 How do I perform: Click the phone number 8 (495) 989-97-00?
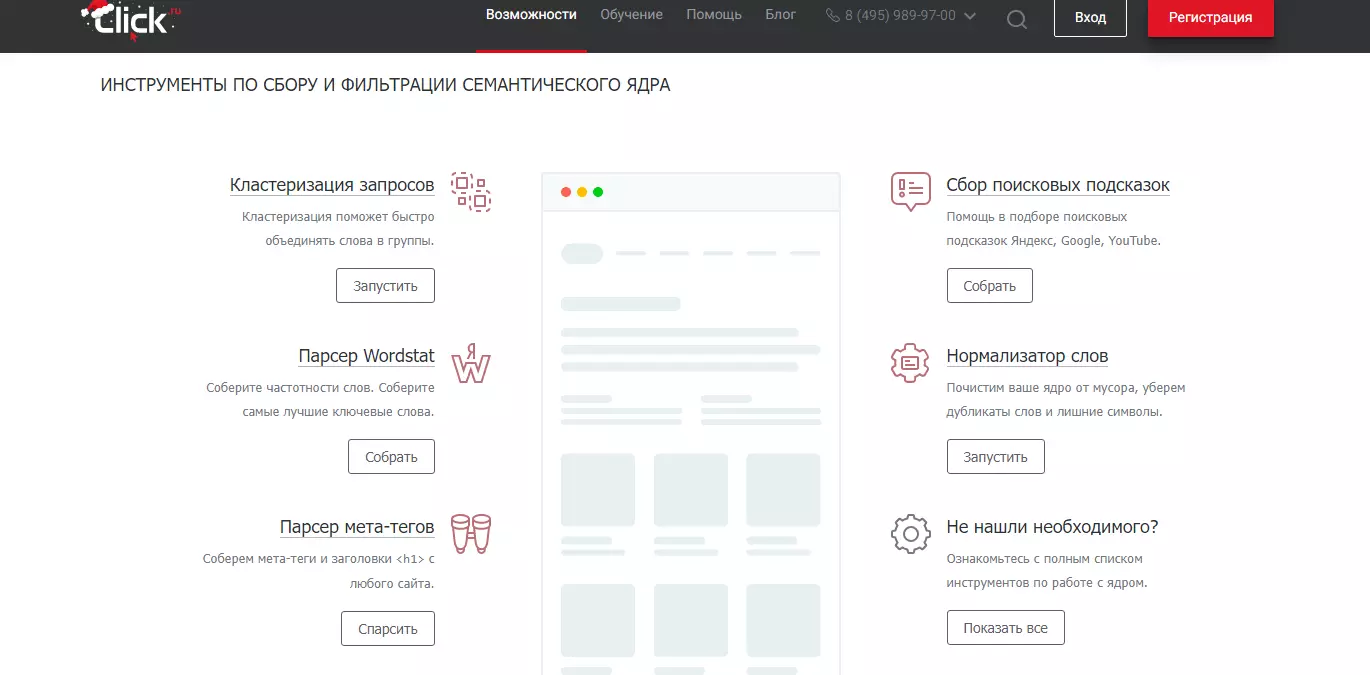pos(900,15)
